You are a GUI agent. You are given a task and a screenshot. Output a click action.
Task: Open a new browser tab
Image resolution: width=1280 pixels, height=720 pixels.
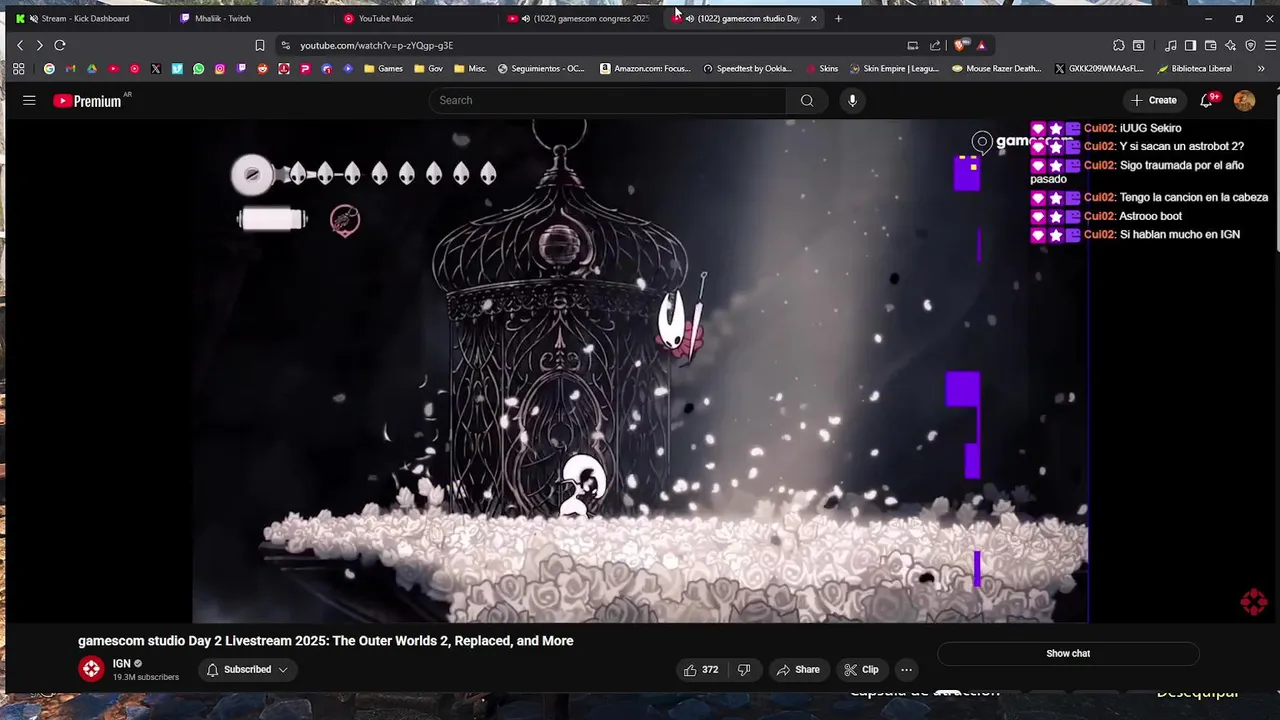click(838, 18)
